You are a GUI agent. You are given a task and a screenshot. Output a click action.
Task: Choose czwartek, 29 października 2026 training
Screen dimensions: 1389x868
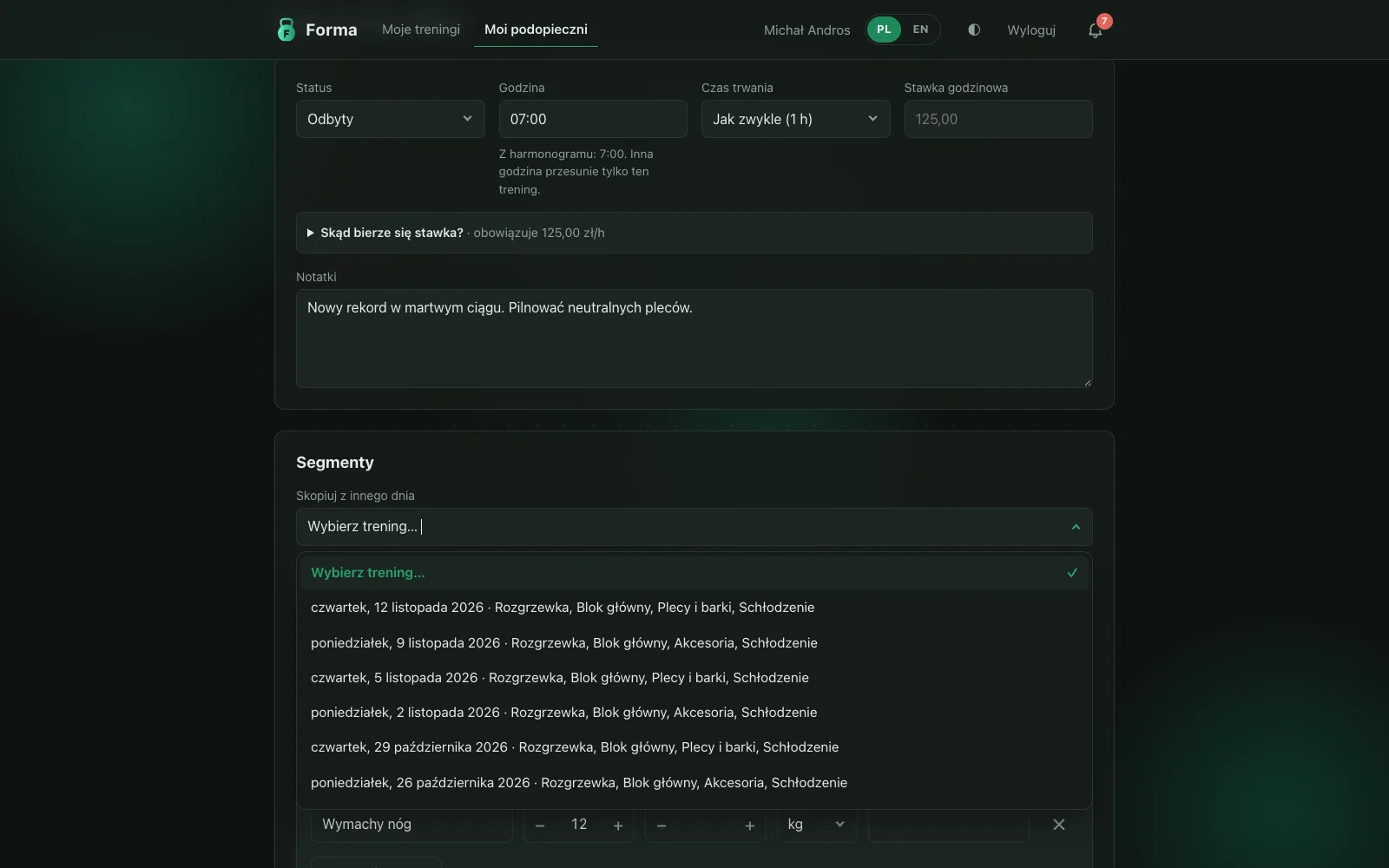point(694,747)
